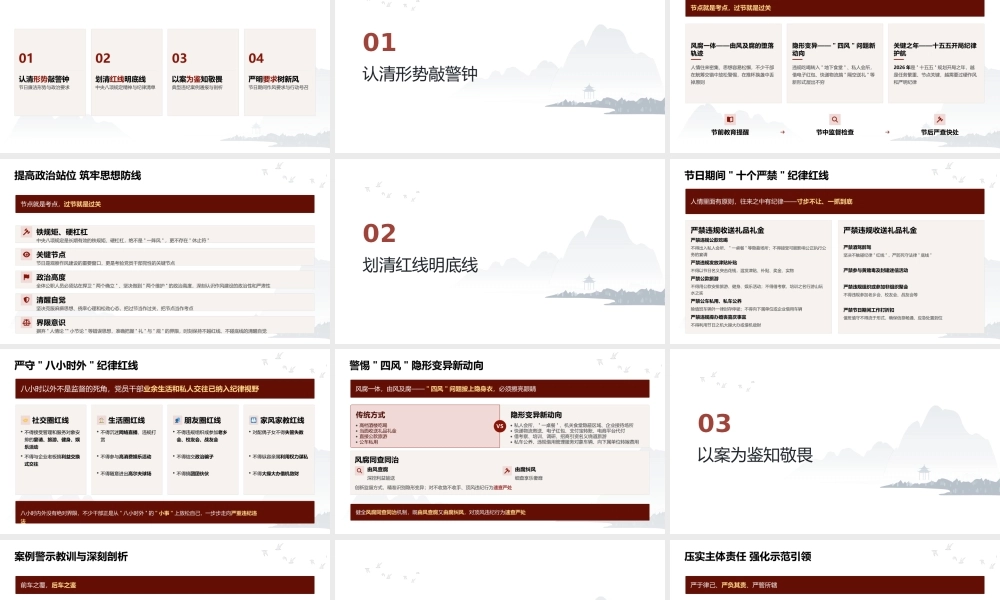Click the eye icon beside 关键节点
The height and width of the screenshot is (600, 1000).
tap(26, 254)
